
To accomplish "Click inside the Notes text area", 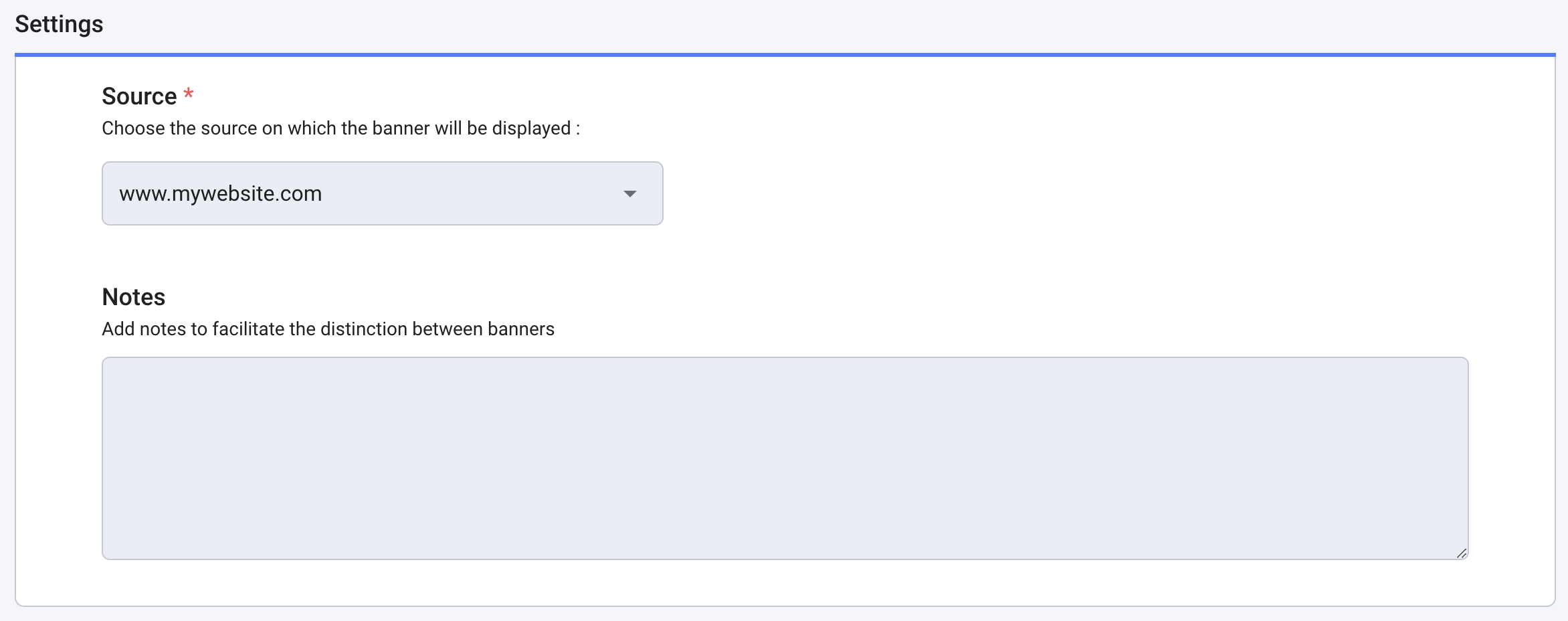I will [784, 458].
